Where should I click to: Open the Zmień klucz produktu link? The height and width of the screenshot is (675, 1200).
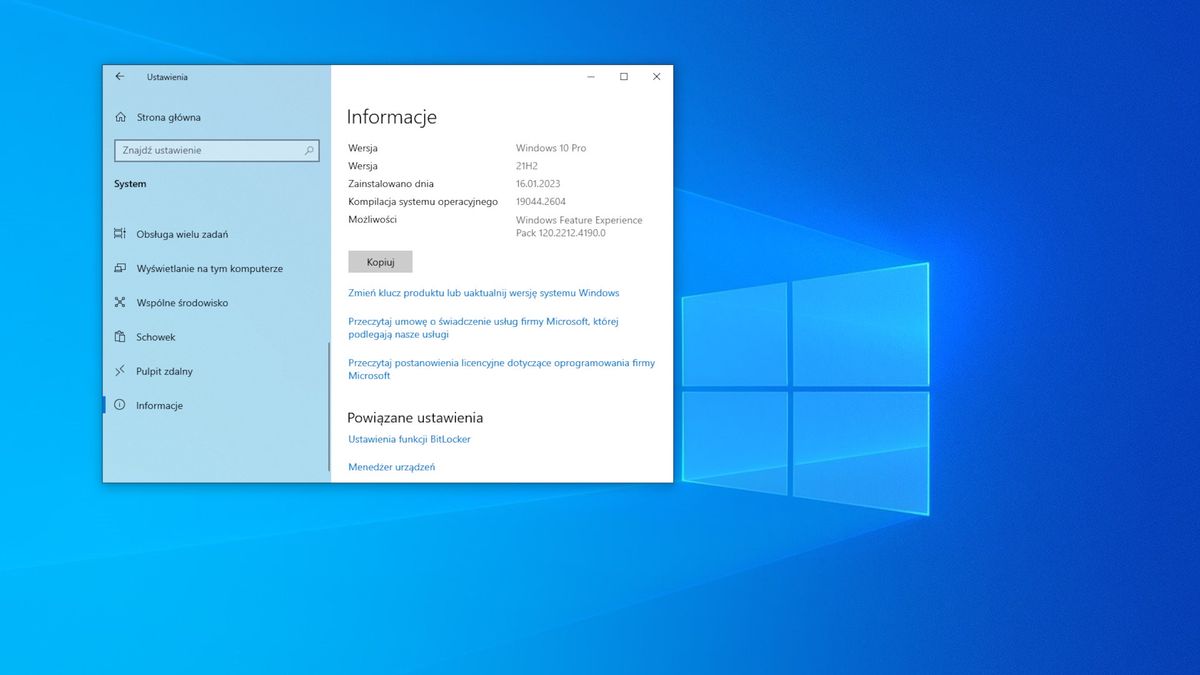pos(483,293)
